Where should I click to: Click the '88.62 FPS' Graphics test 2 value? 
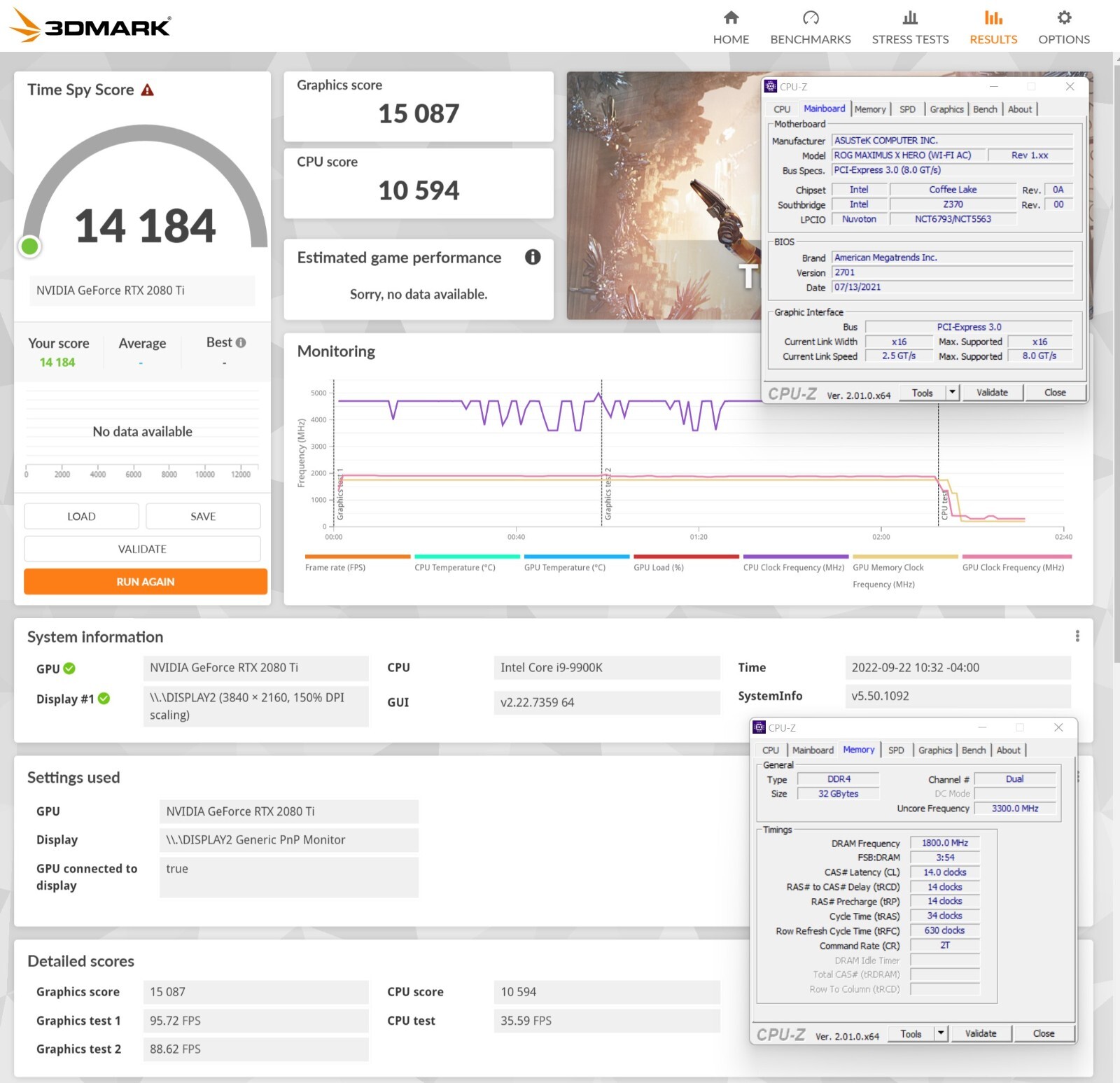click(255, 1049)
